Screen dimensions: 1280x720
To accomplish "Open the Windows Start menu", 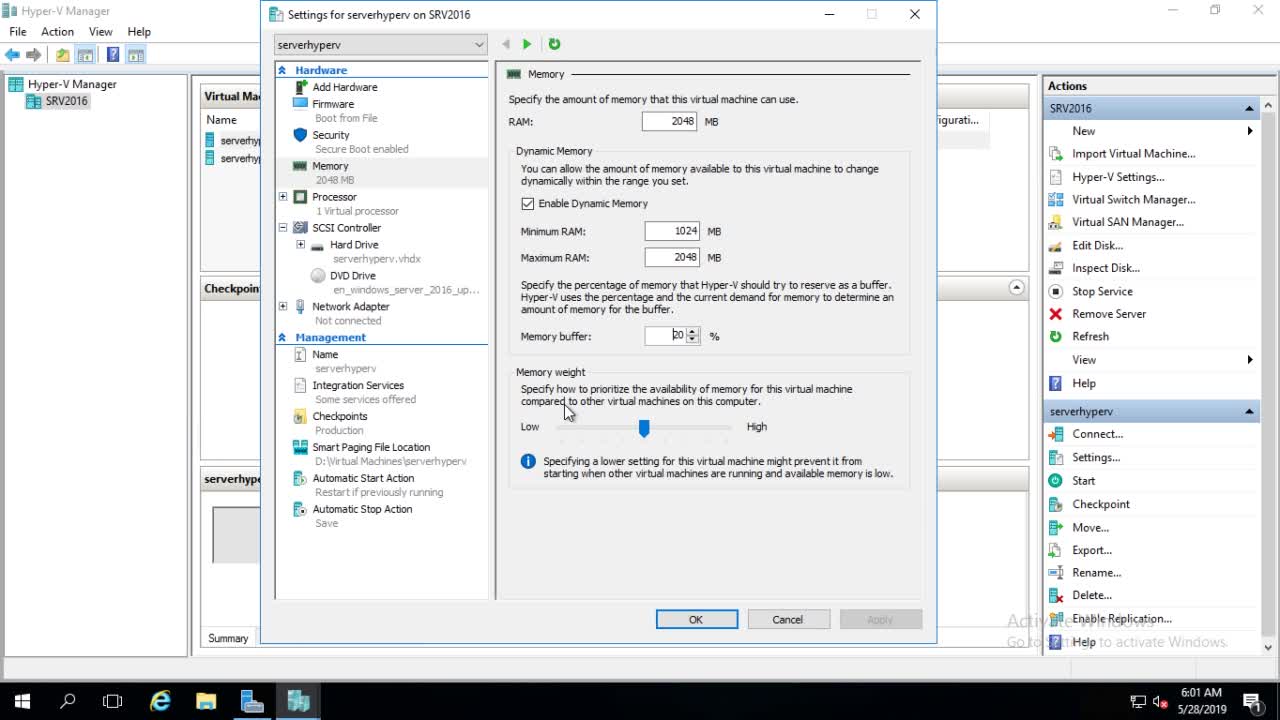I will click(x=22, y=701).
